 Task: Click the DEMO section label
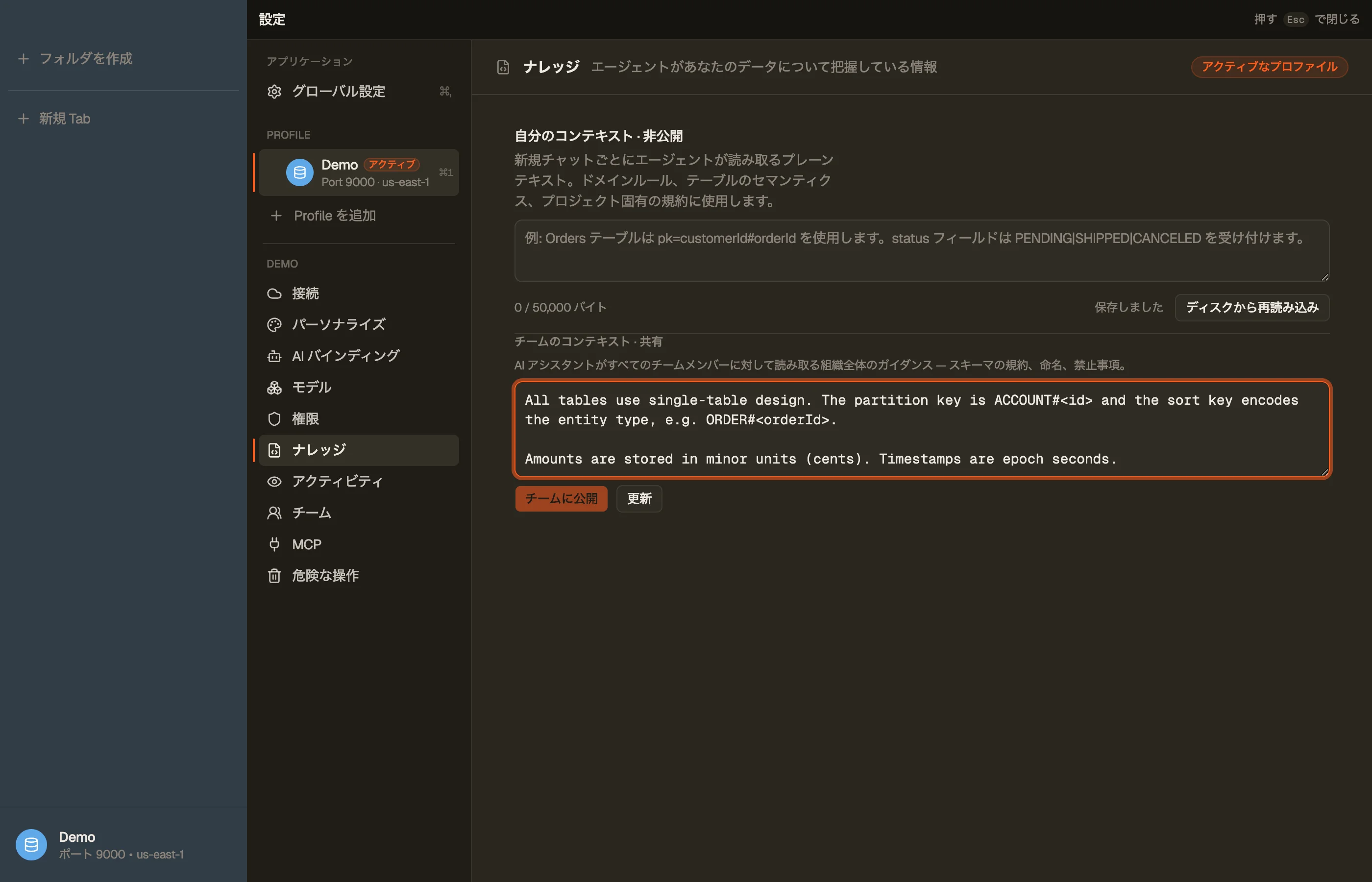coord(282,264)
